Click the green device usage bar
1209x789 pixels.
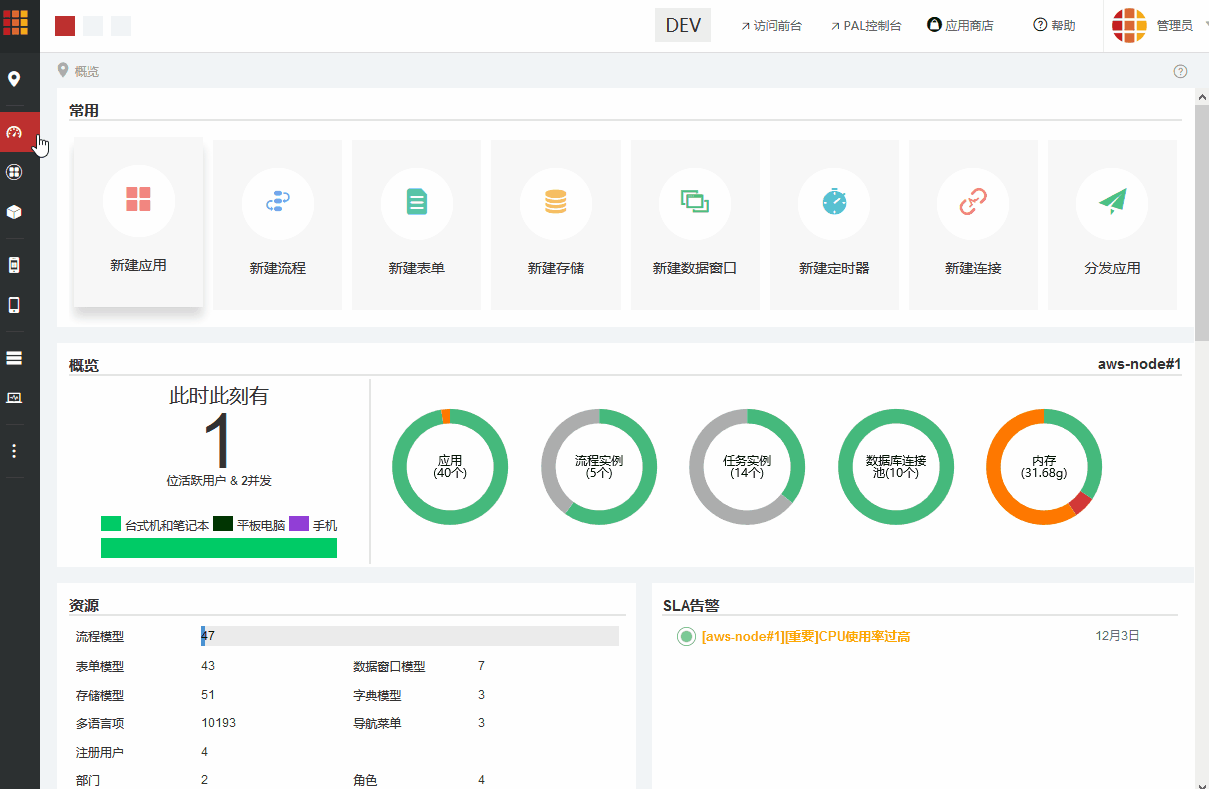pyautogui.click(x=219, y=548)
